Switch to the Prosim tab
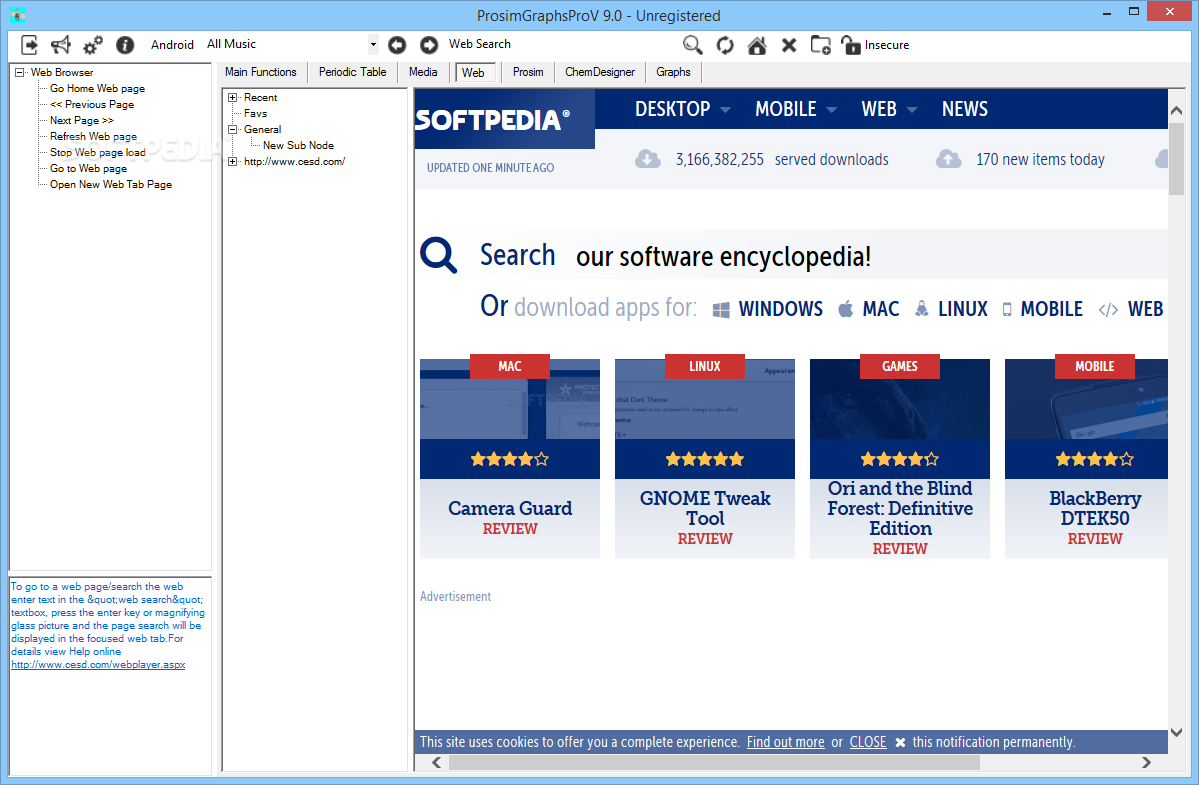The width and height of the screenshot is (1199, 785). point(528,72)
